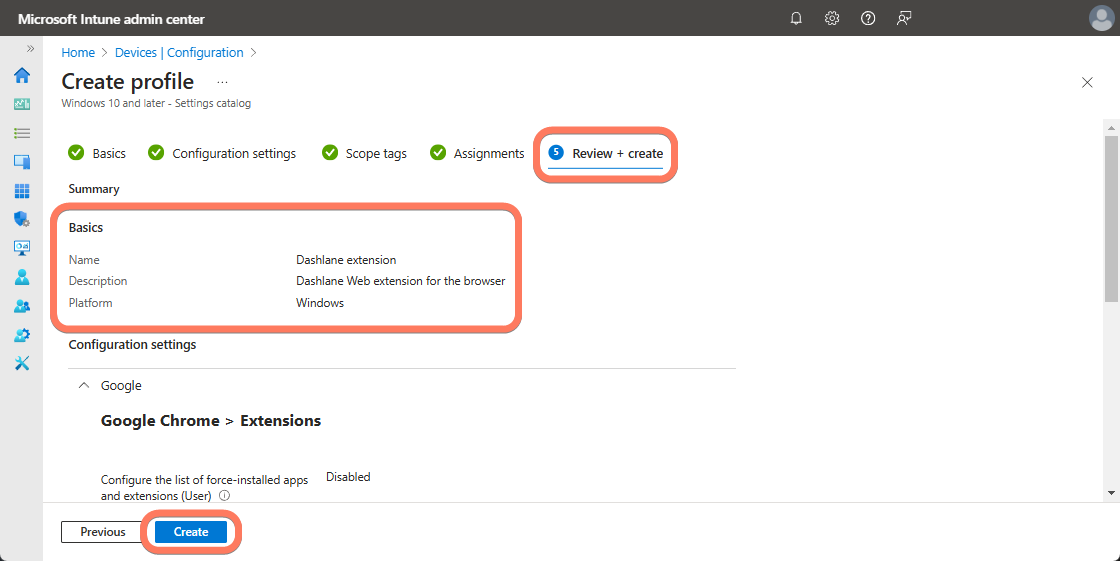Collapse the Google settings section
The image size is (1120, 561).
click(x=84, y=386)
